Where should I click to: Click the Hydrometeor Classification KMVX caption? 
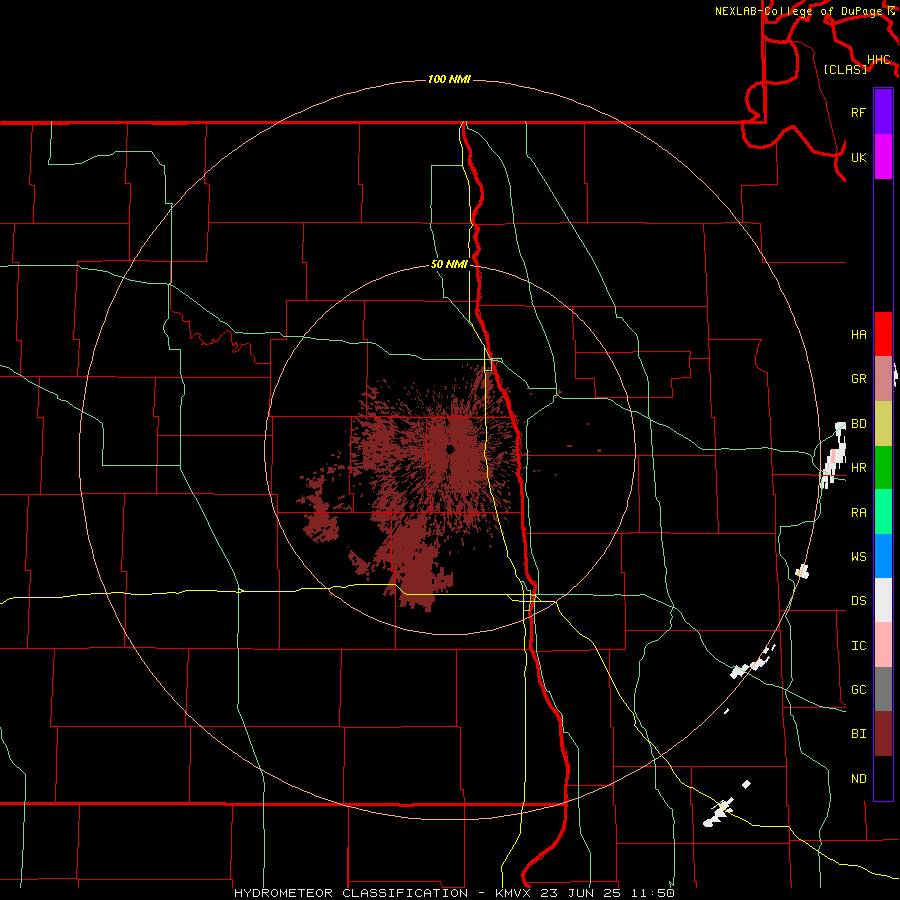click(454, 893)
